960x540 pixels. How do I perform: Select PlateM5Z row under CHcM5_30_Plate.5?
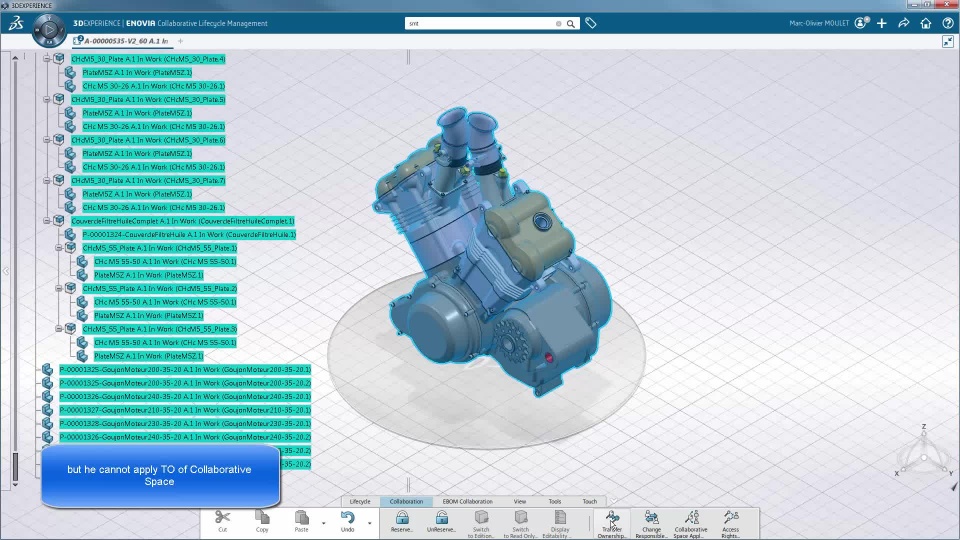click(x=137, y=113)
